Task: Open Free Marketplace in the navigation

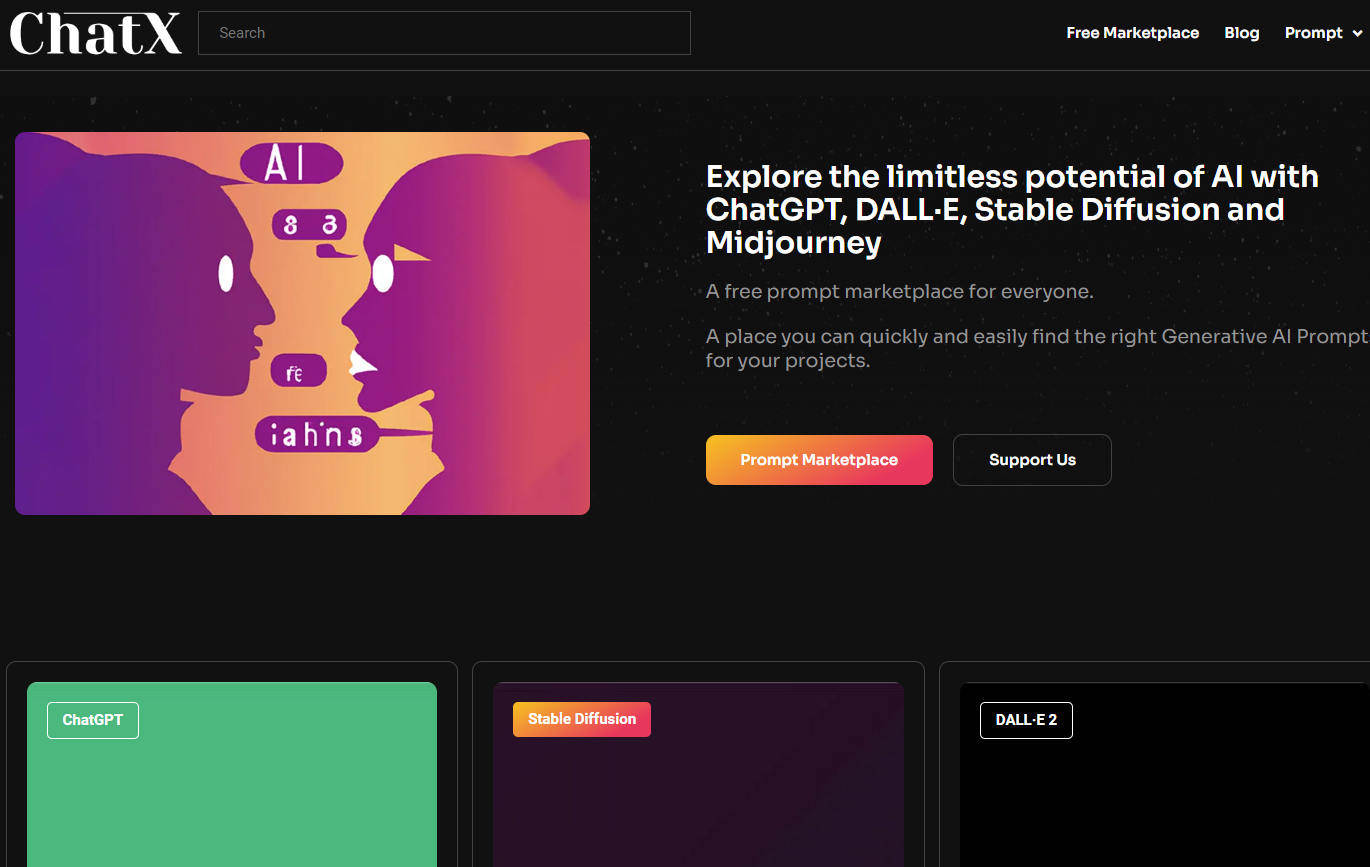Action: (x=1132, y=33)
